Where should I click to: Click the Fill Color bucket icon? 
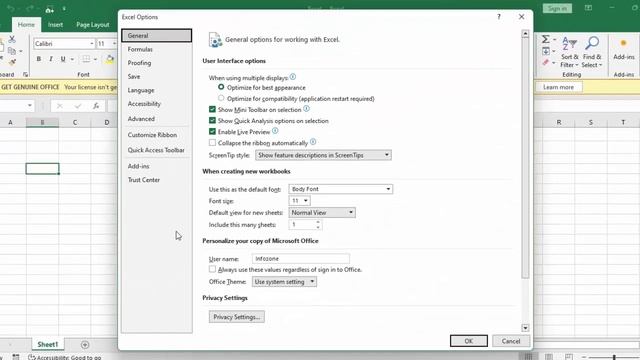(x=110, y=59)
